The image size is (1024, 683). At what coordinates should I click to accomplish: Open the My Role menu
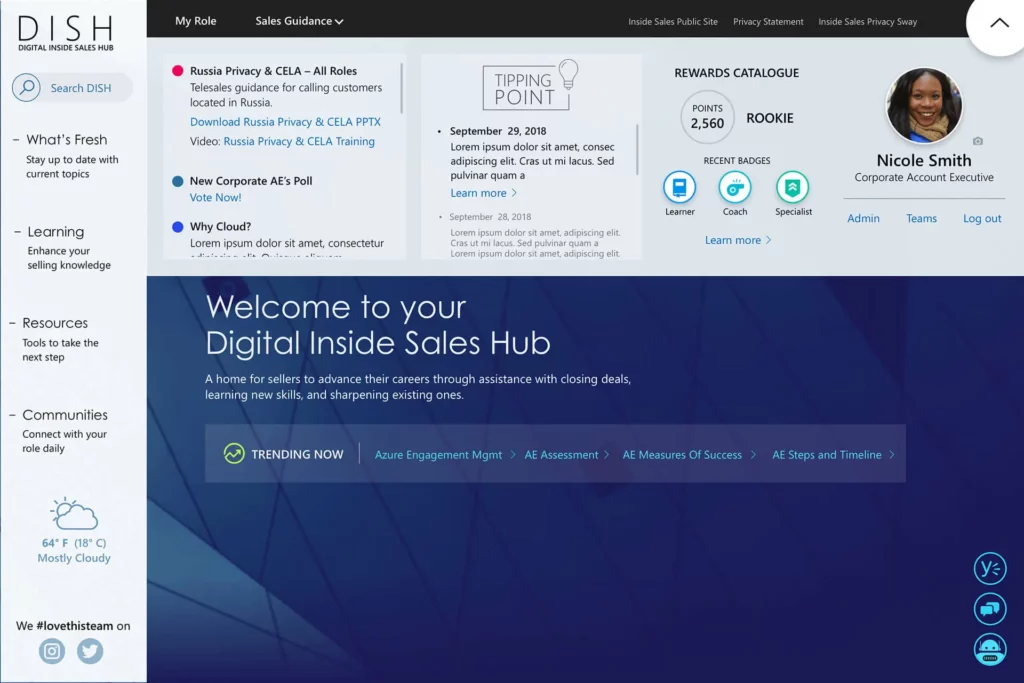(x=195, y=21)
